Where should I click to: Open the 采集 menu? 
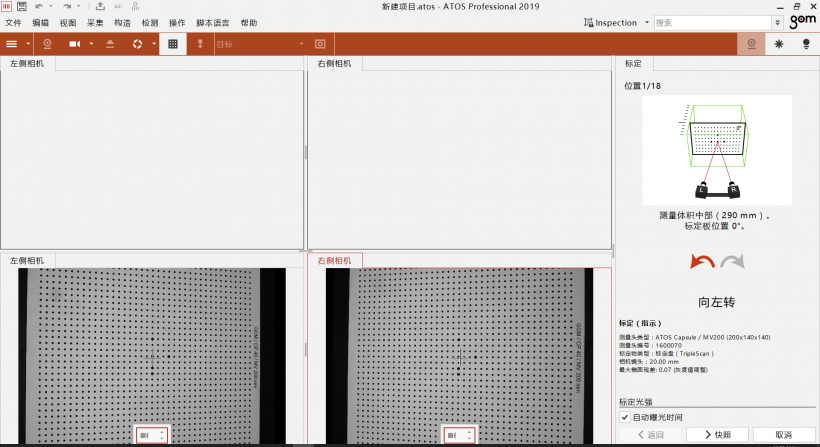[x=95, y=22]
